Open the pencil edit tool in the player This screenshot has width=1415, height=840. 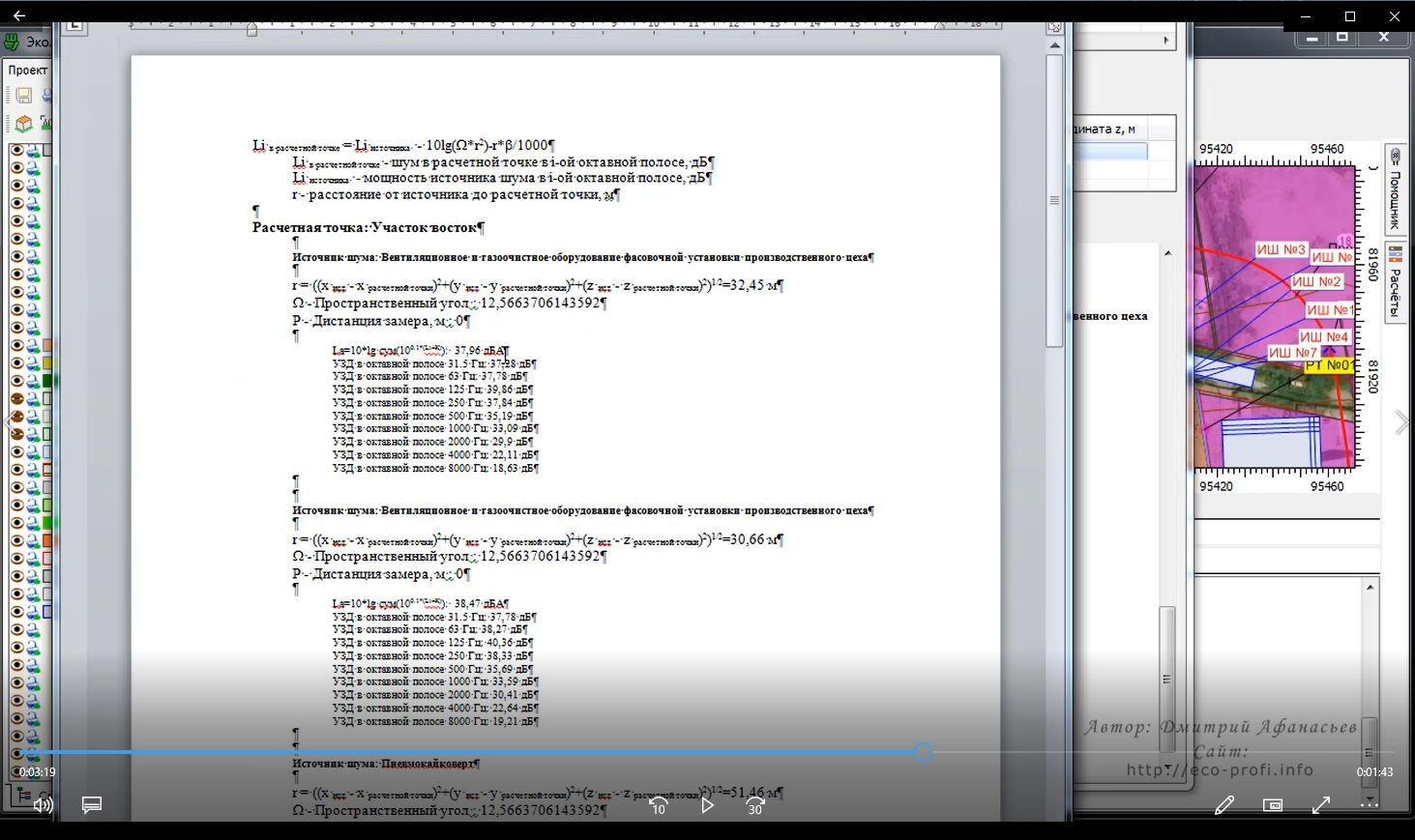click(1224, 804)
